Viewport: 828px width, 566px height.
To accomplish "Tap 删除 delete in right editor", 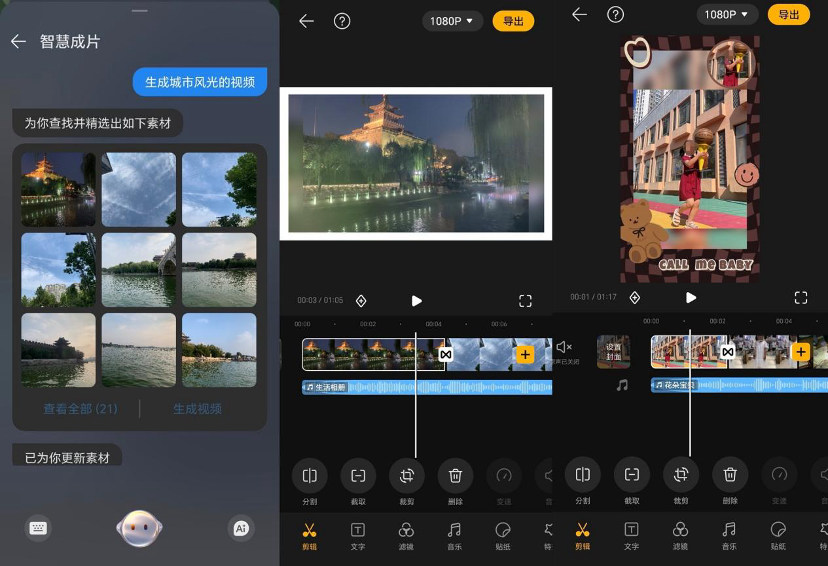I will [730, 481].
